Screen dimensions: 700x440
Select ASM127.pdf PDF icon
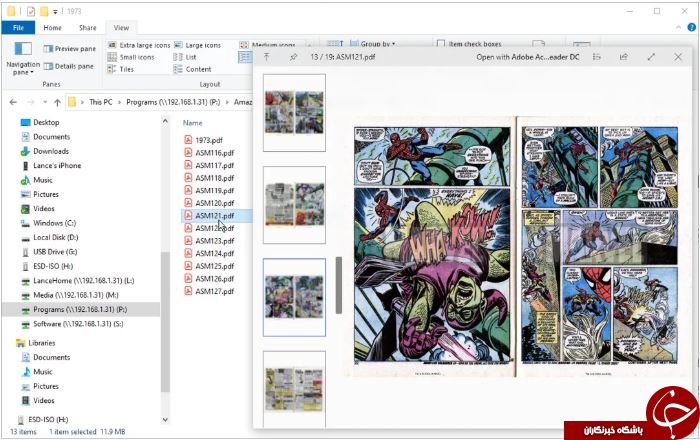click(188, 291)
